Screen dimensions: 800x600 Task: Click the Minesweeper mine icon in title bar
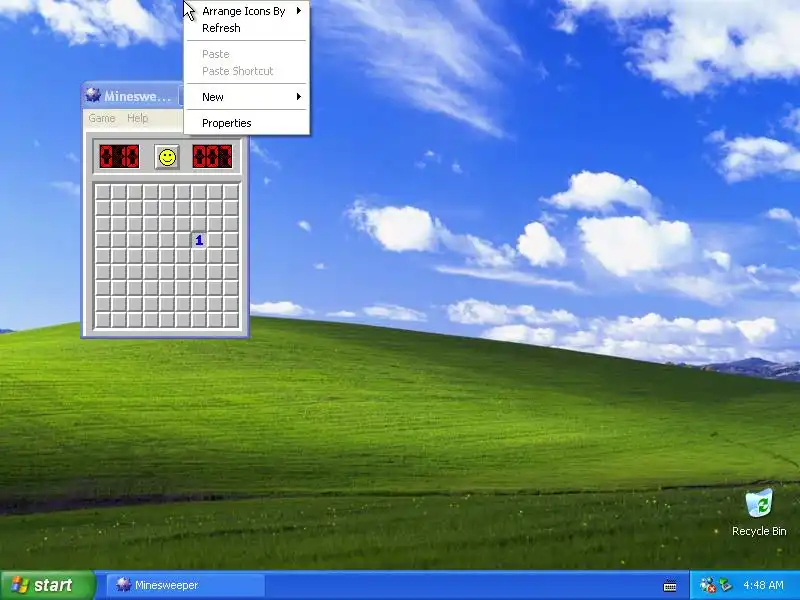click(x=93, y=95)
